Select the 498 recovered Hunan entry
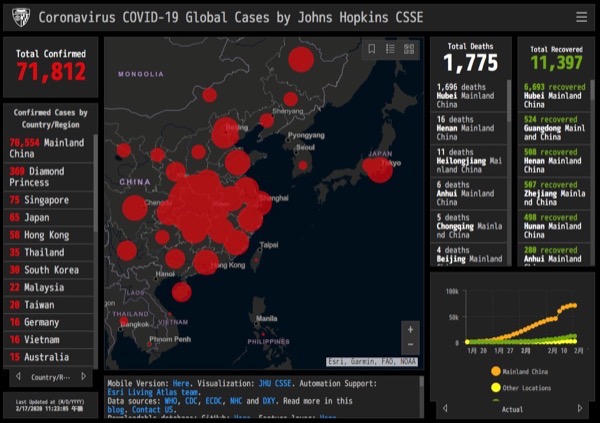 (x=554, y=226)
